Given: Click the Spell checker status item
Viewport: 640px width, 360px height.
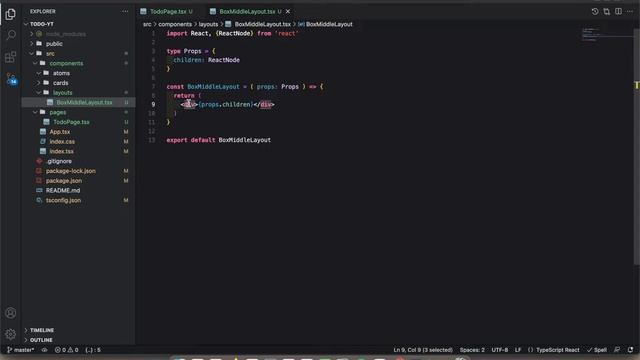Looking at the screenshot, I should (x=597, y=350).
